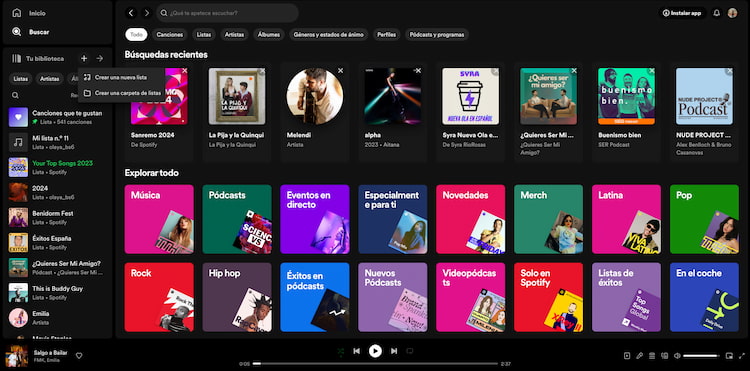Image resolution: width=750 pixels, height=371 pixels.
Task: Select Crear una carpeta de listas
Action: point(122,93)
